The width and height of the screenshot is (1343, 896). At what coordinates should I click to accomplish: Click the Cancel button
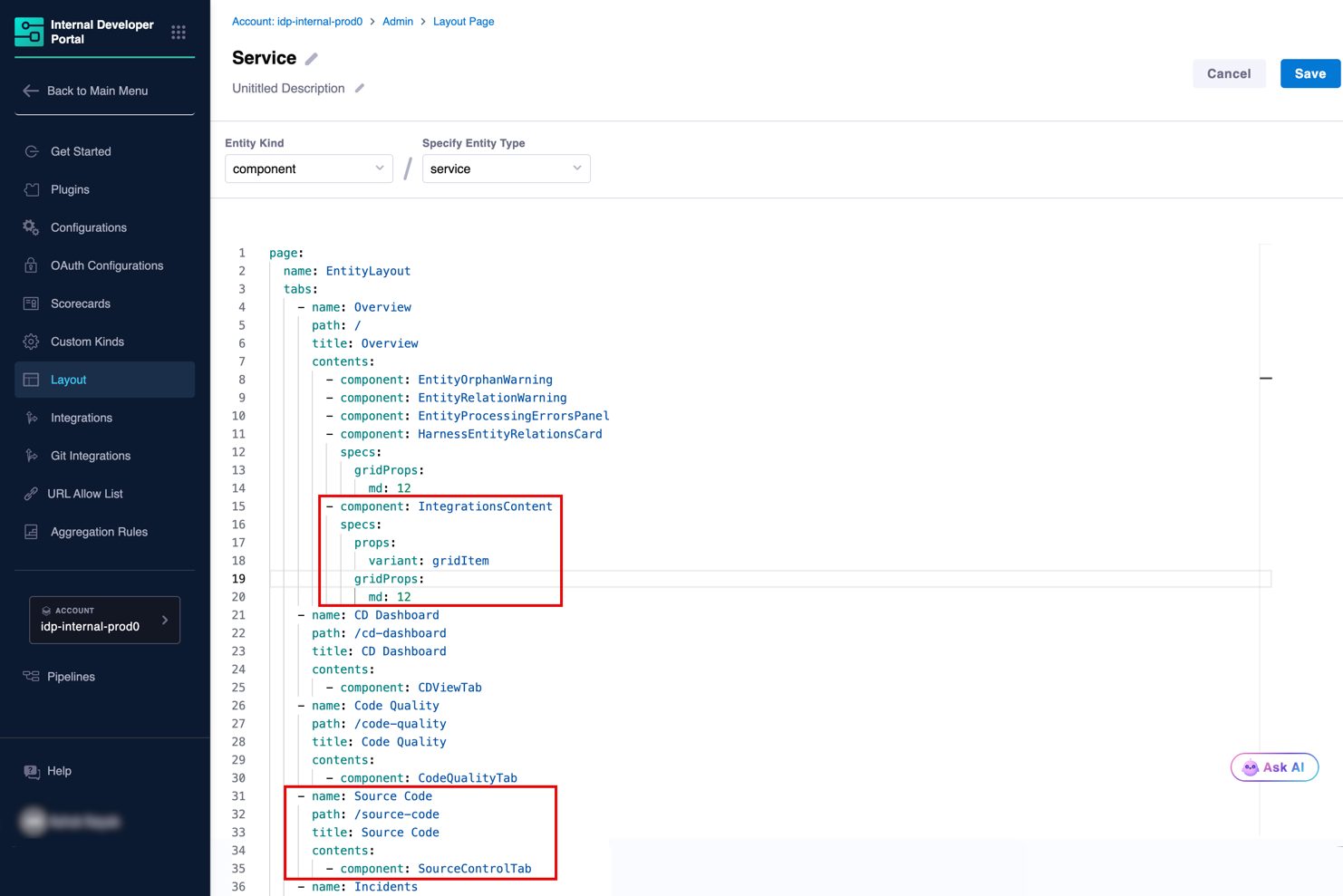pyautogui.click(x=1229, y=73)
